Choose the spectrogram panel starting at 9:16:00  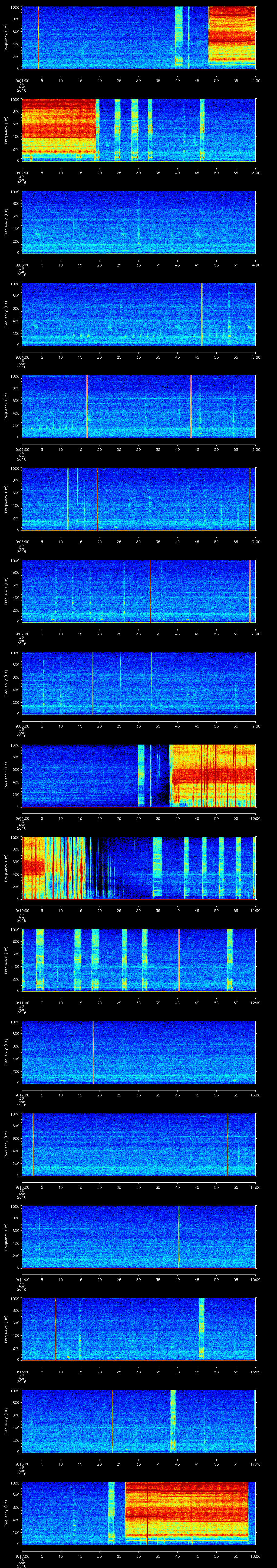[139, 1421]
